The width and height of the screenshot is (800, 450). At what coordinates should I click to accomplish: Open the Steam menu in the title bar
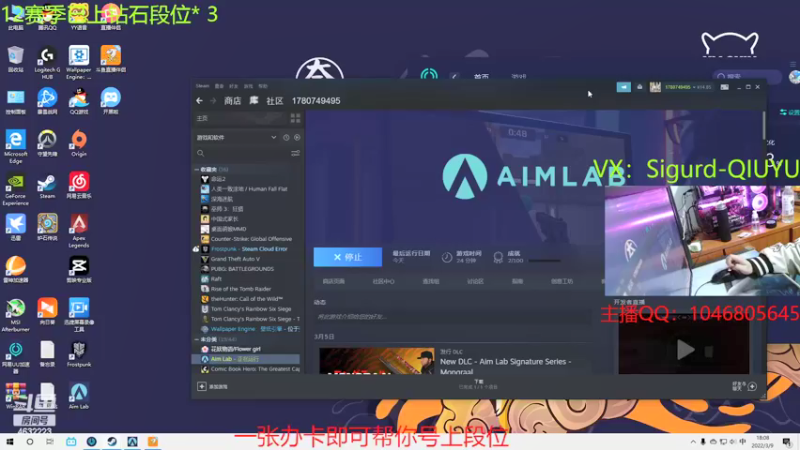(x=203, y=86)
